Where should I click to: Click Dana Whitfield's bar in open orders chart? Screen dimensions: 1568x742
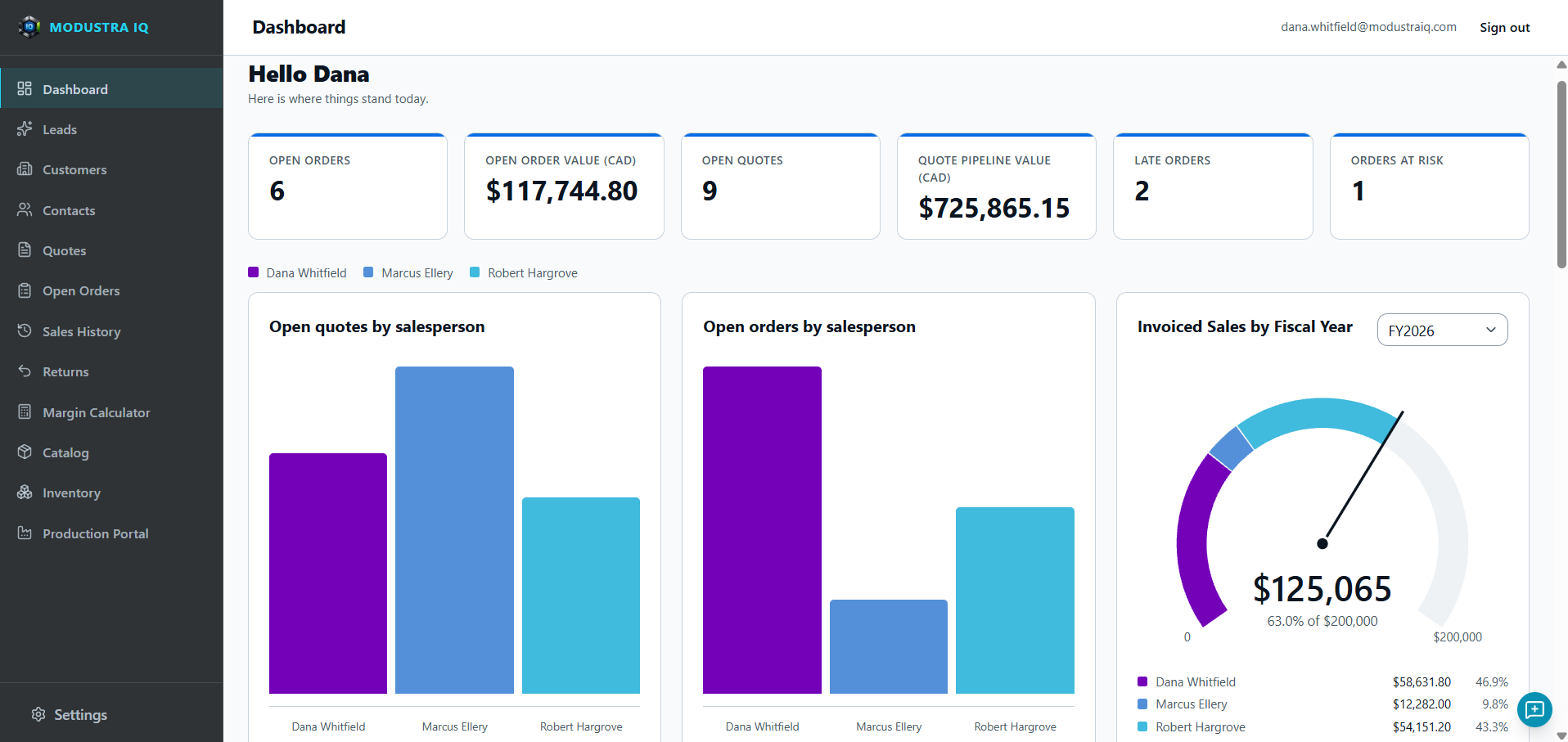762,530
